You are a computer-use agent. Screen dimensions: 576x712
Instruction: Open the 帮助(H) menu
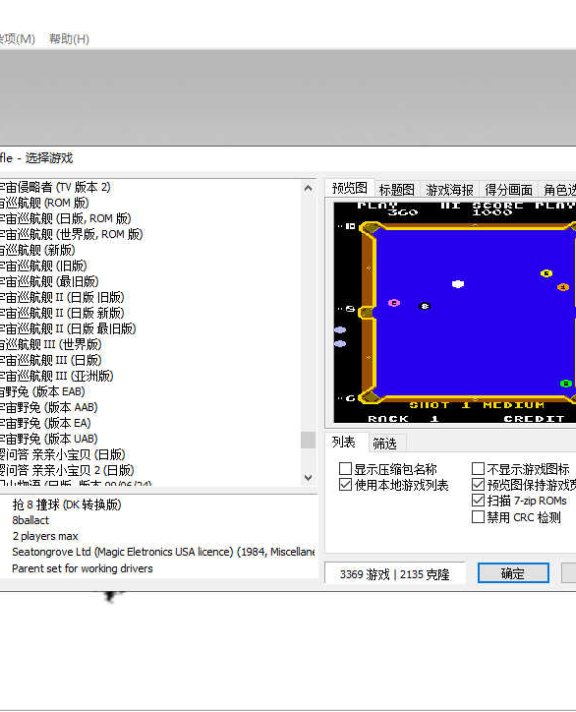coord(69,39)
